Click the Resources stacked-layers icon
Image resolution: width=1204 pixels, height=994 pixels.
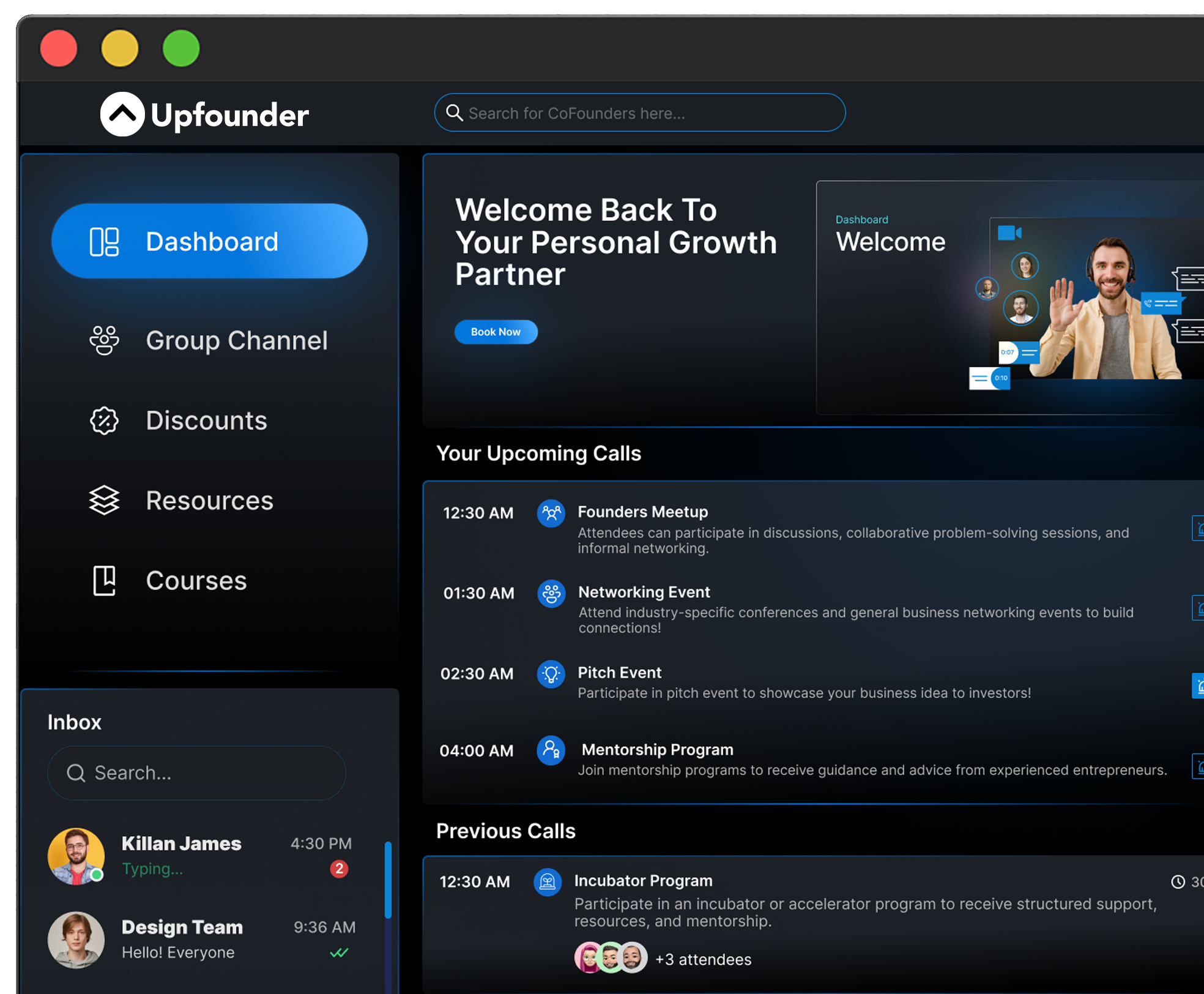[104, 501]
